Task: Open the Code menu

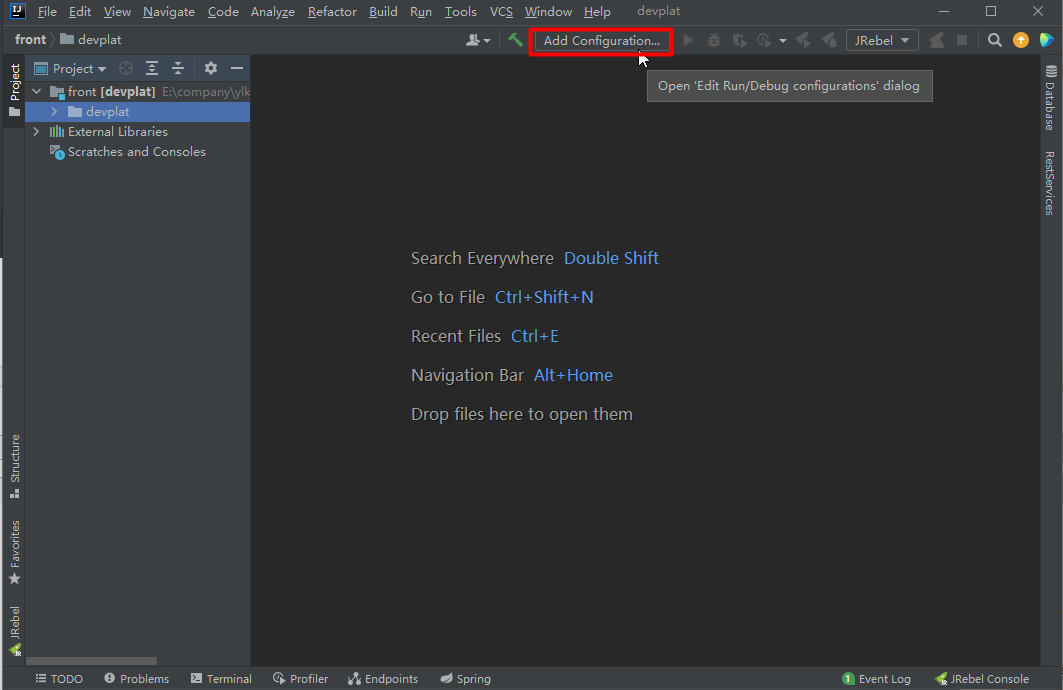Action: click(223, 12)
